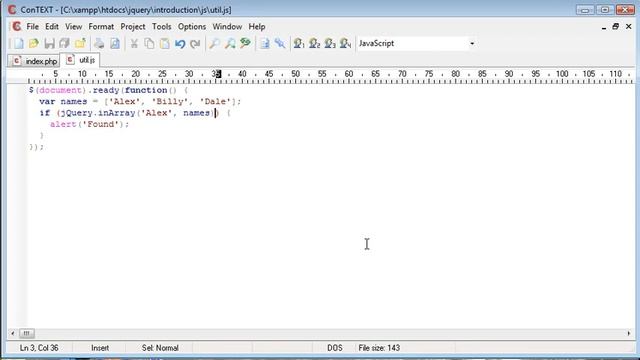Open Find with the magnifier icon
Image resolution: width=640 pixels, height=360 pixels.
pos(214,43)
